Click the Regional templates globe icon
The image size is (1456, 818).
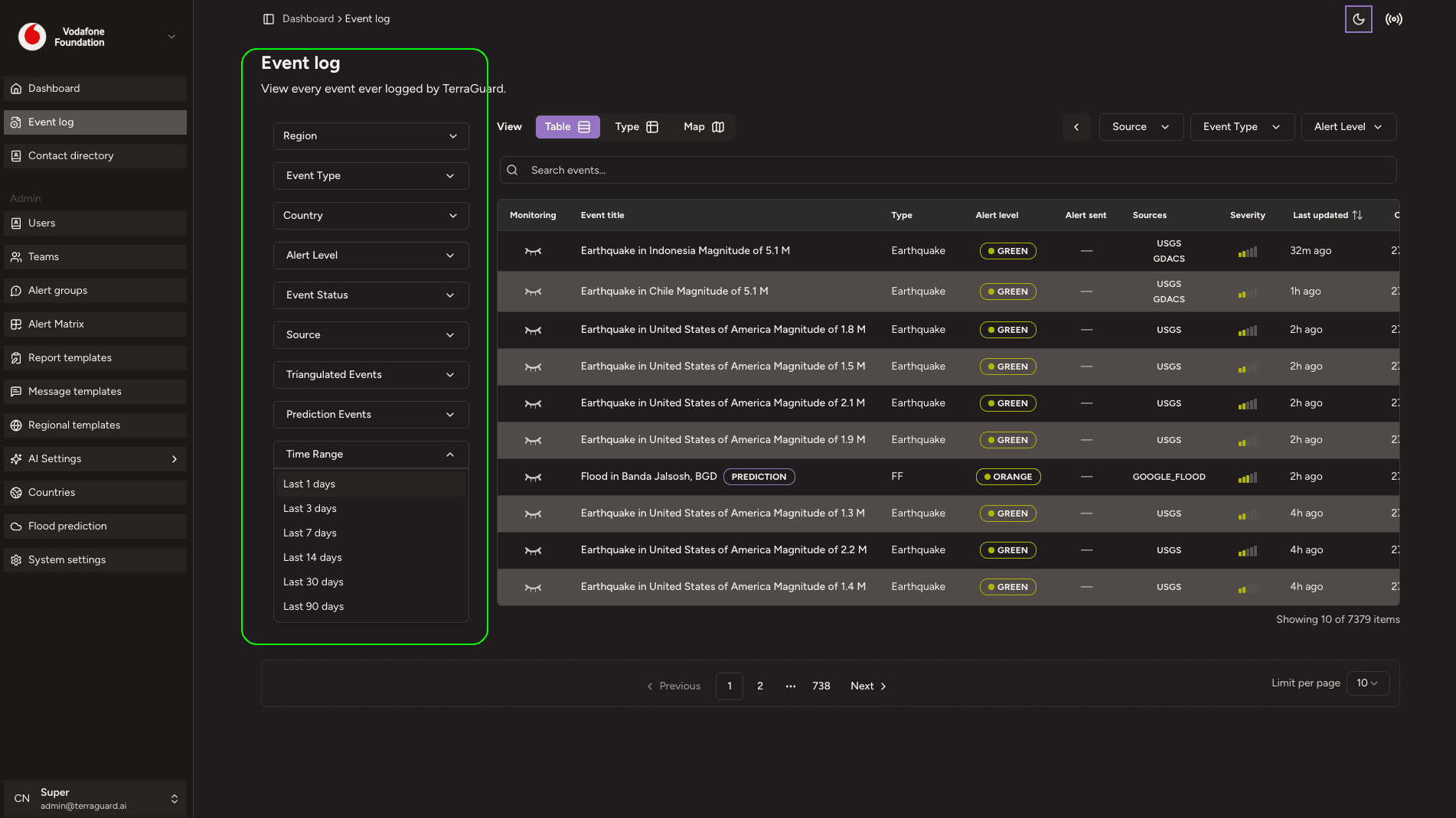click(16, 425)
